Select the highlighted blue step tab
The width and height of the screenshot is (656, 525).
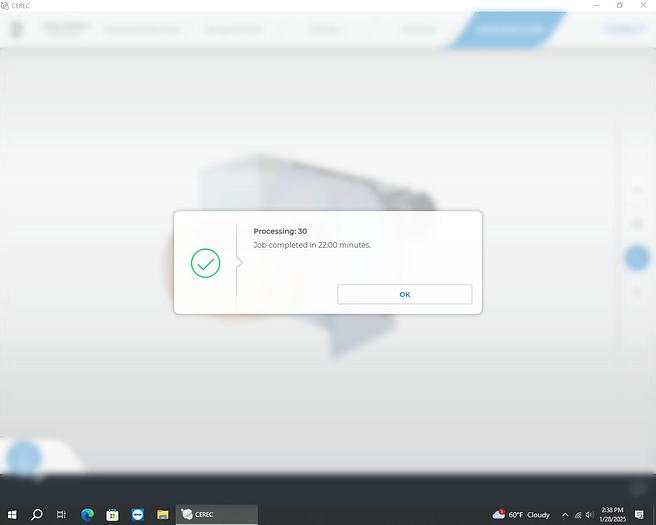pos(510,29)
